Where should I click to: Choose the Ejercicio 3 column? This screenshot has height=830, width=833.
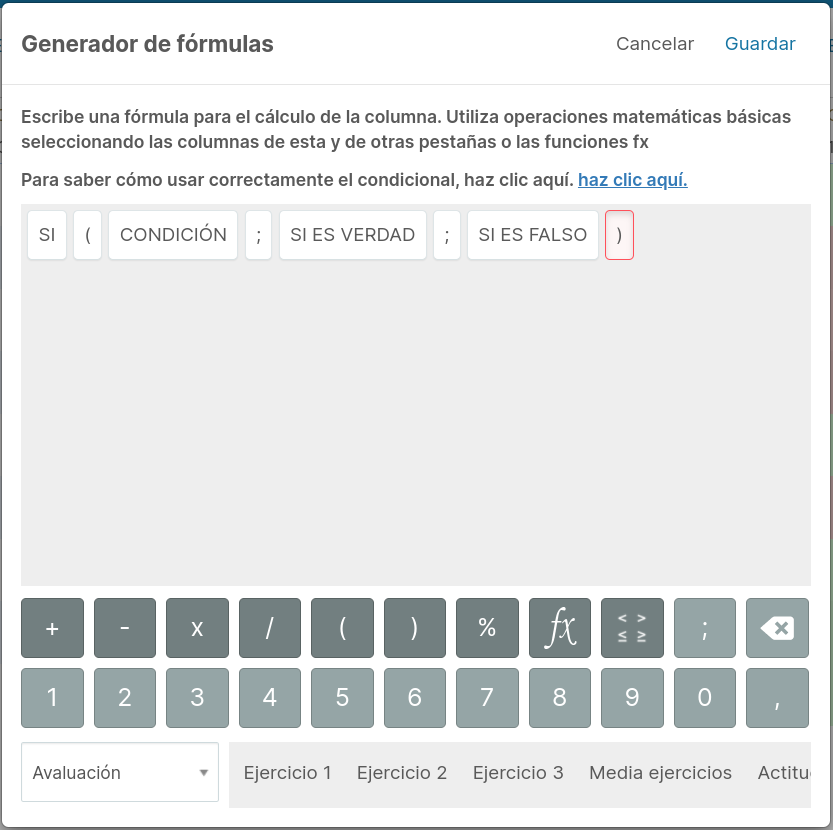(x=518, y=773)
